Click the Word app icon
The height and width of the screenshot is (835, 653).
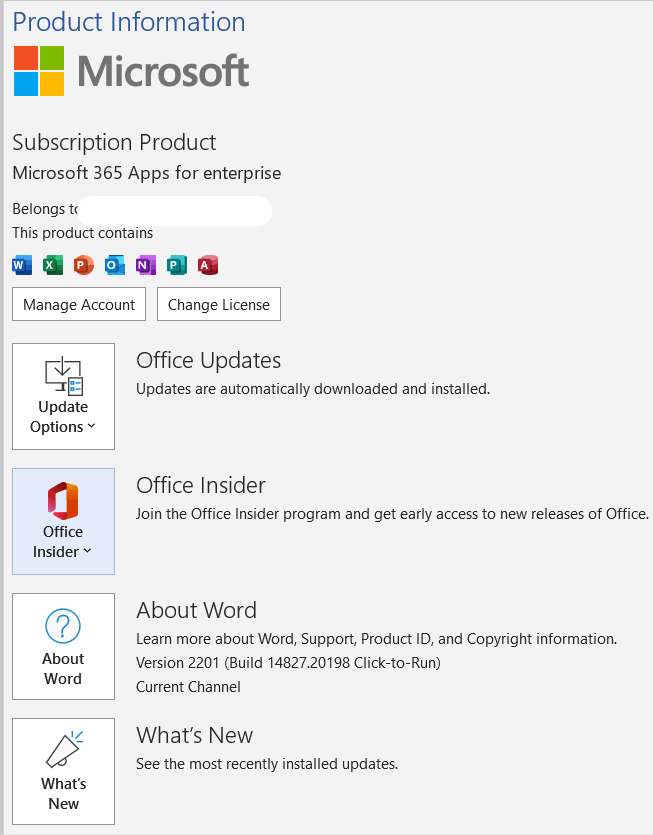click(22, 265)
